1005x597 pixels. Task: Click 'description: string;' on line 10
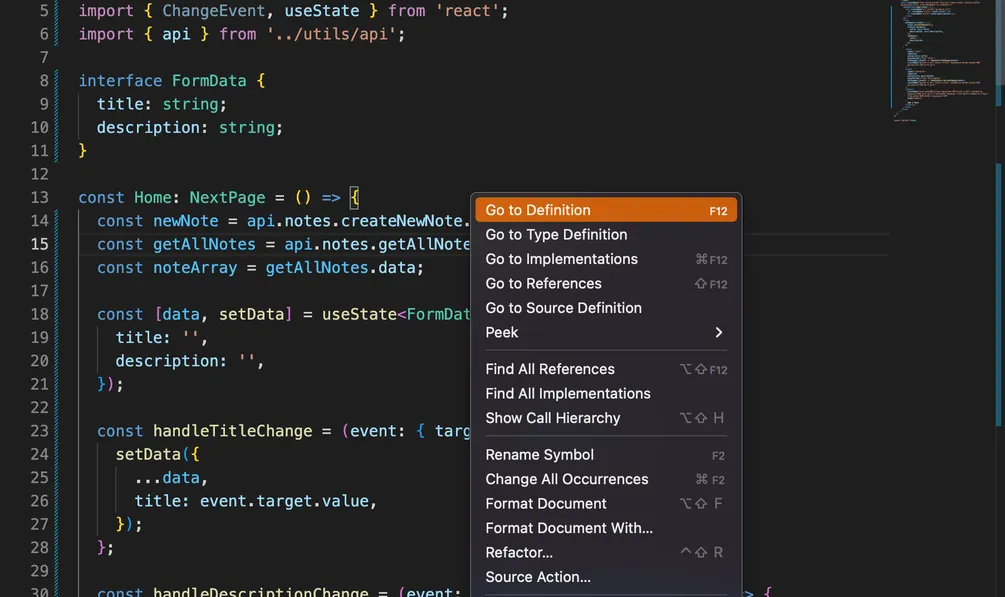click(x=190, y=128)
